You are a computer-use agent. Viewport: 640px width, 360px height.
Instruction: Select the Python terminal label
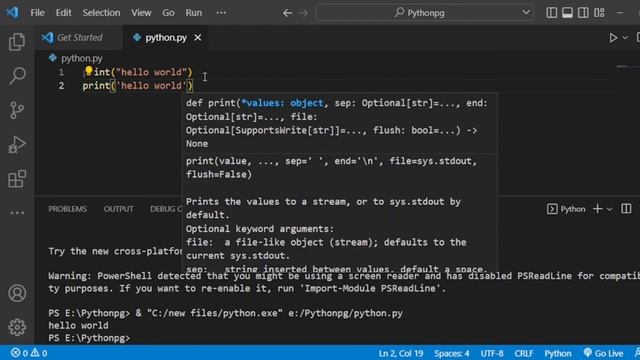(x=566, y=209)
